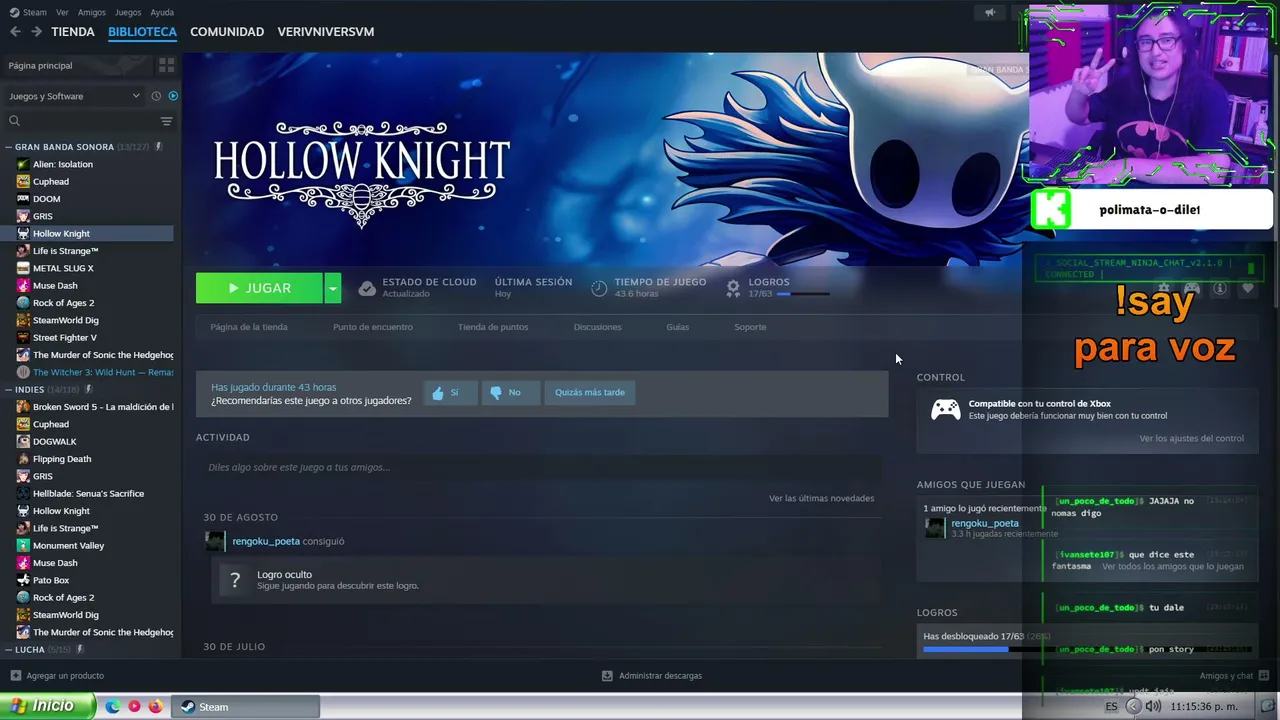Collapse the INDIES collection
Image resolution: width=1280 pixels, height=720 pixels.
pyautogui.click(x=9, y=390)
